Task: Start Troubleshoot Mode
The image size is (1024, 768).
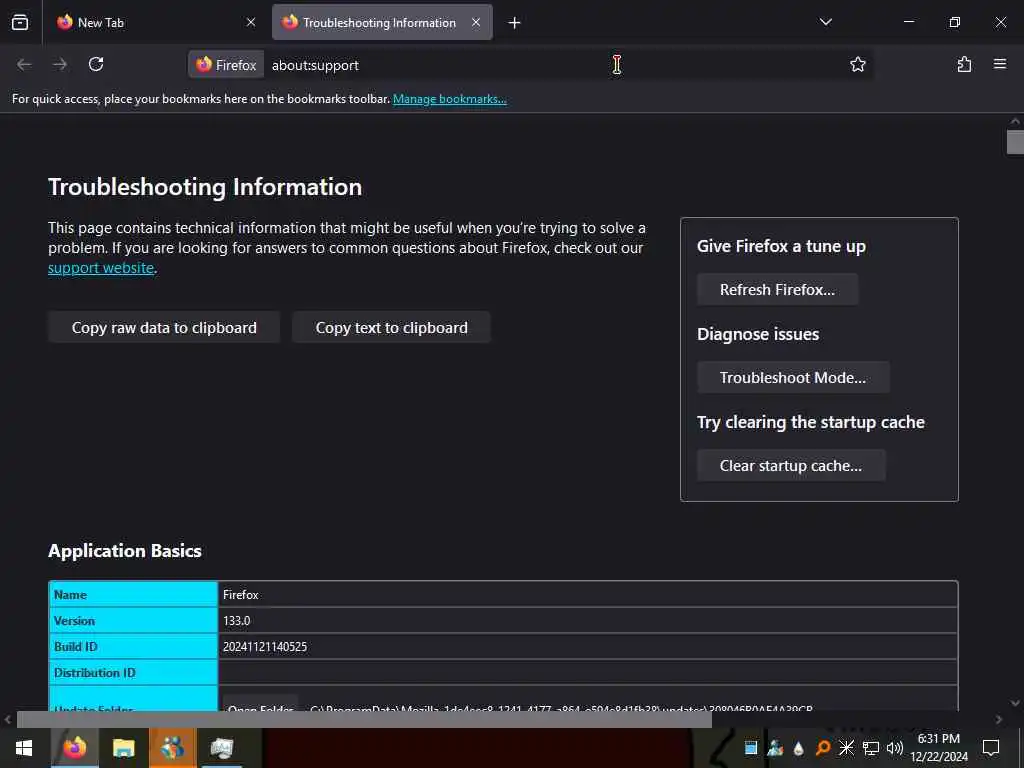Action: click(x=793, y=377)
